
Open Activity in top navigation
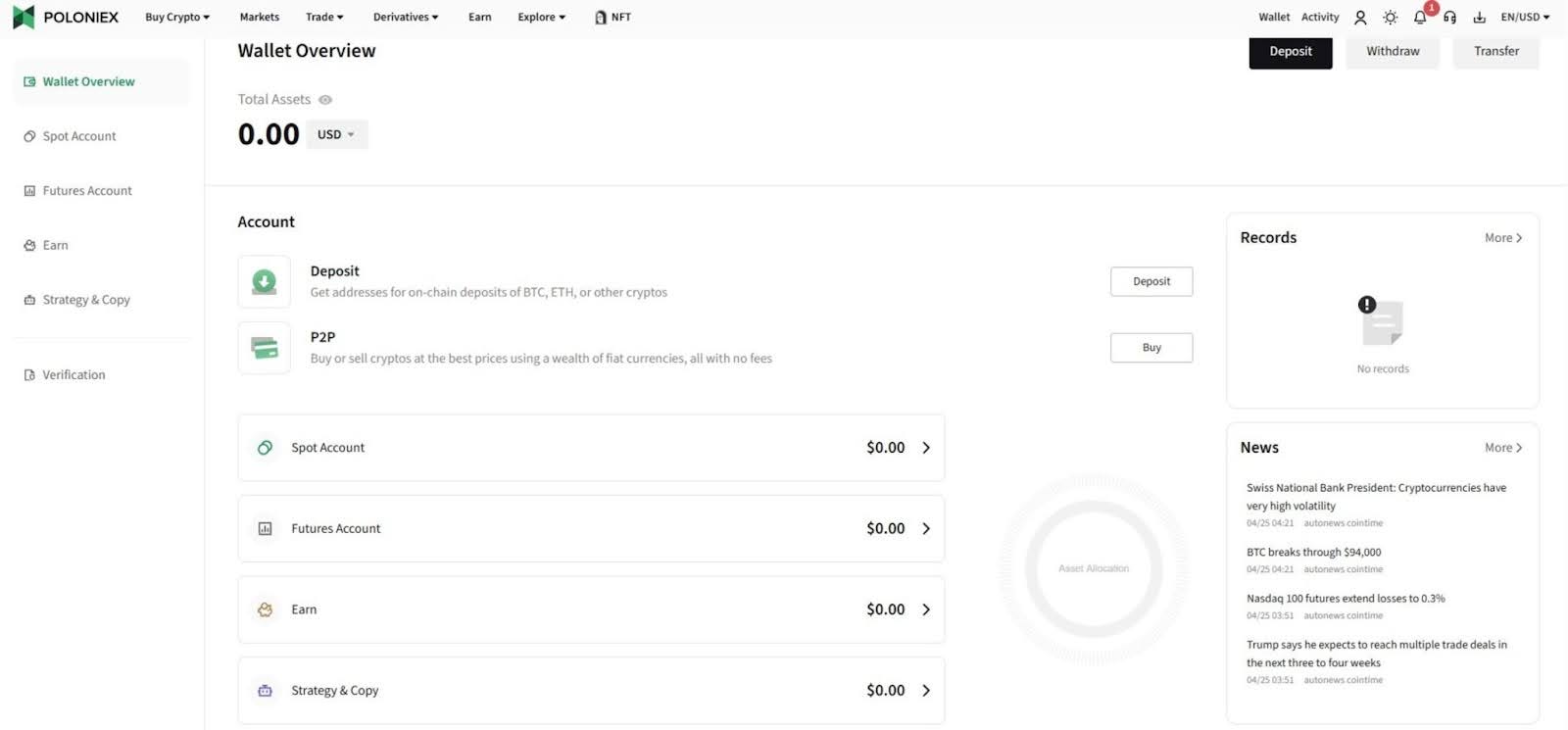tap(1320, 18)
